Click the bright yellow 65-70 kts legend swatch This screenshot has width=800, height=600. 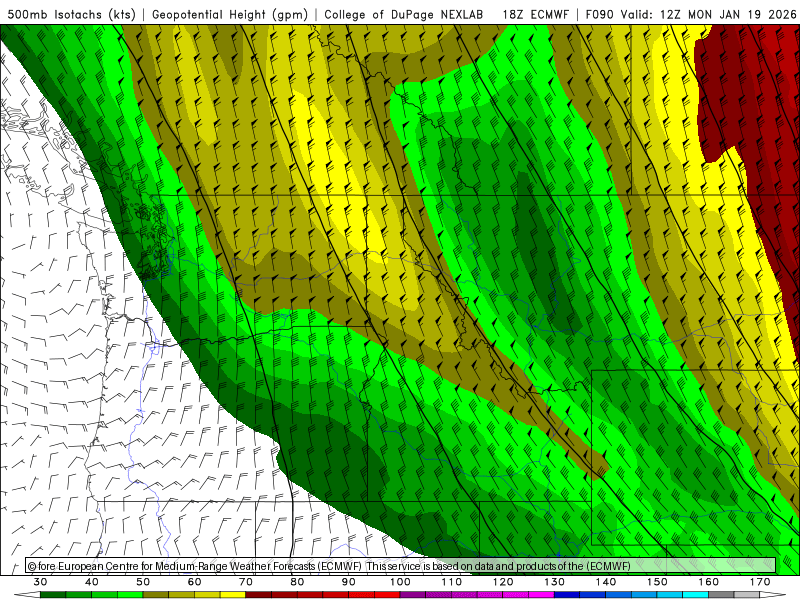tap(233, 595)
